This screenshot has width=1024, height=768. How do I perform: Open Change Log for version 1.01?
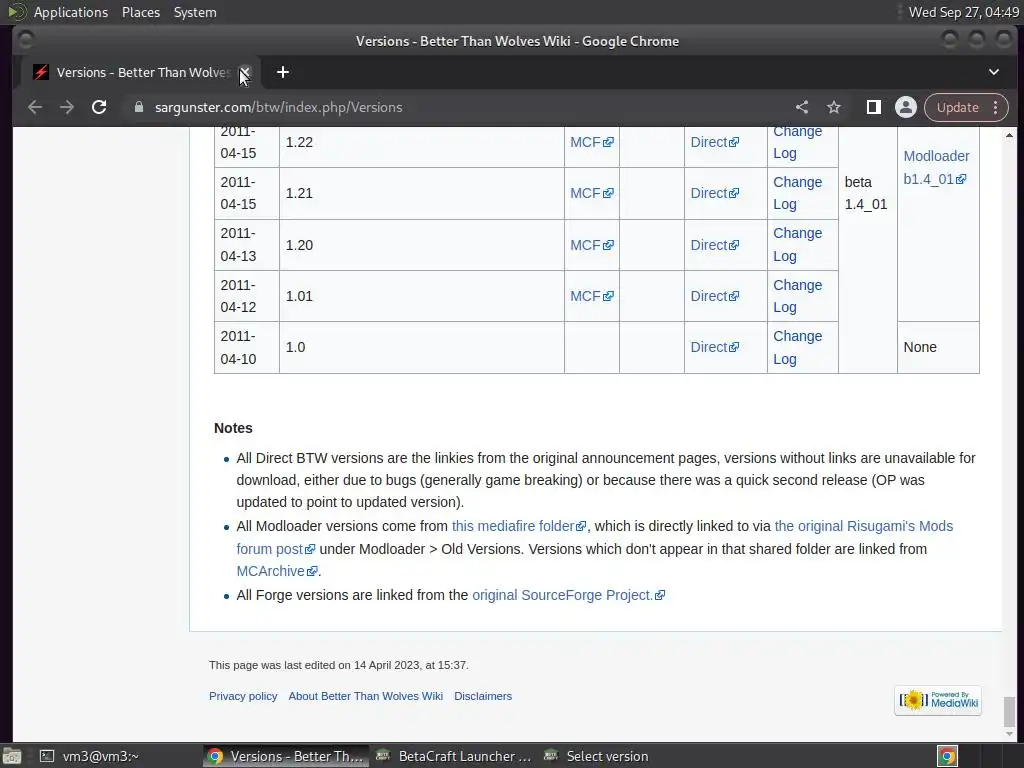(797, 296)
